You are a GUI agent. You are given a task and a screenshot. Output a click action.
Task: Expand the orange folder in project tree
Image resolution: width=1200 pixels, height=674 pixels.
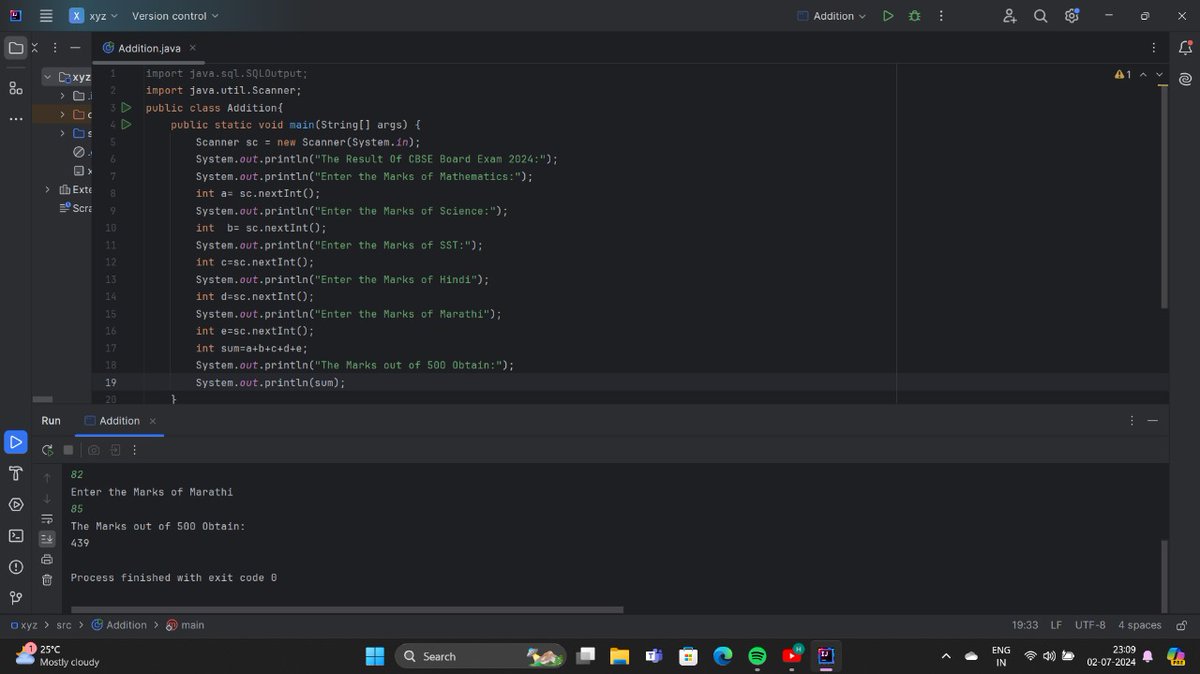[x=64, y=114]
